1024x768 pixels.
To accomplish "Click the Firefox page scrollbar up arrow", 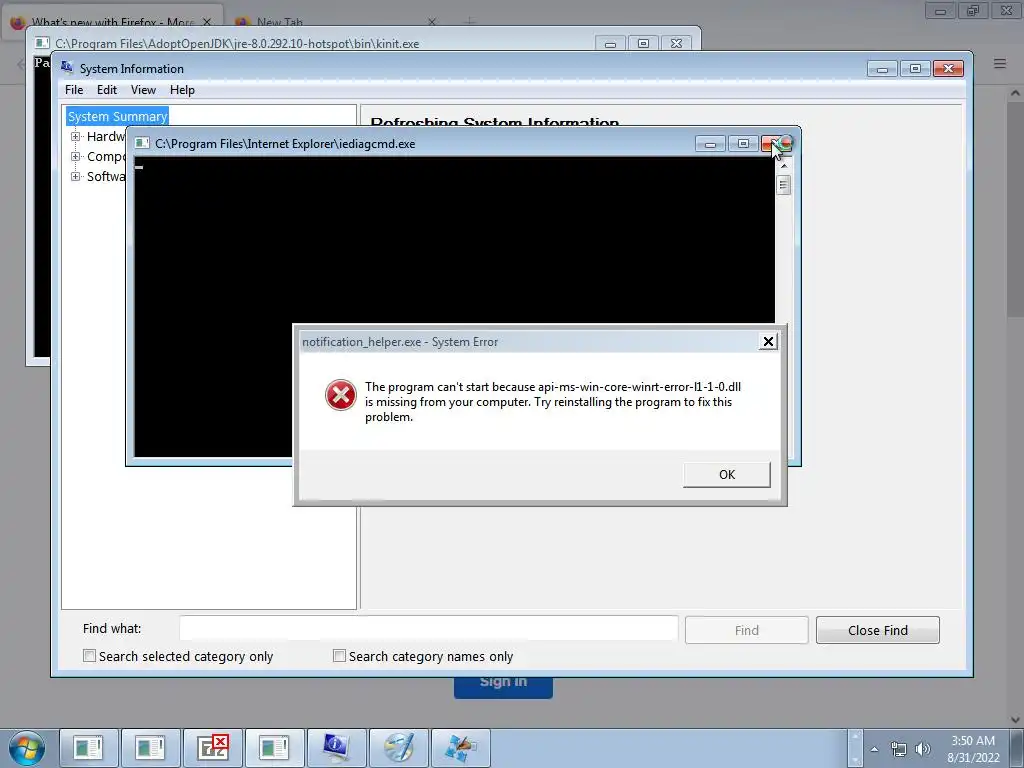I will click(x=1015, y=93).
